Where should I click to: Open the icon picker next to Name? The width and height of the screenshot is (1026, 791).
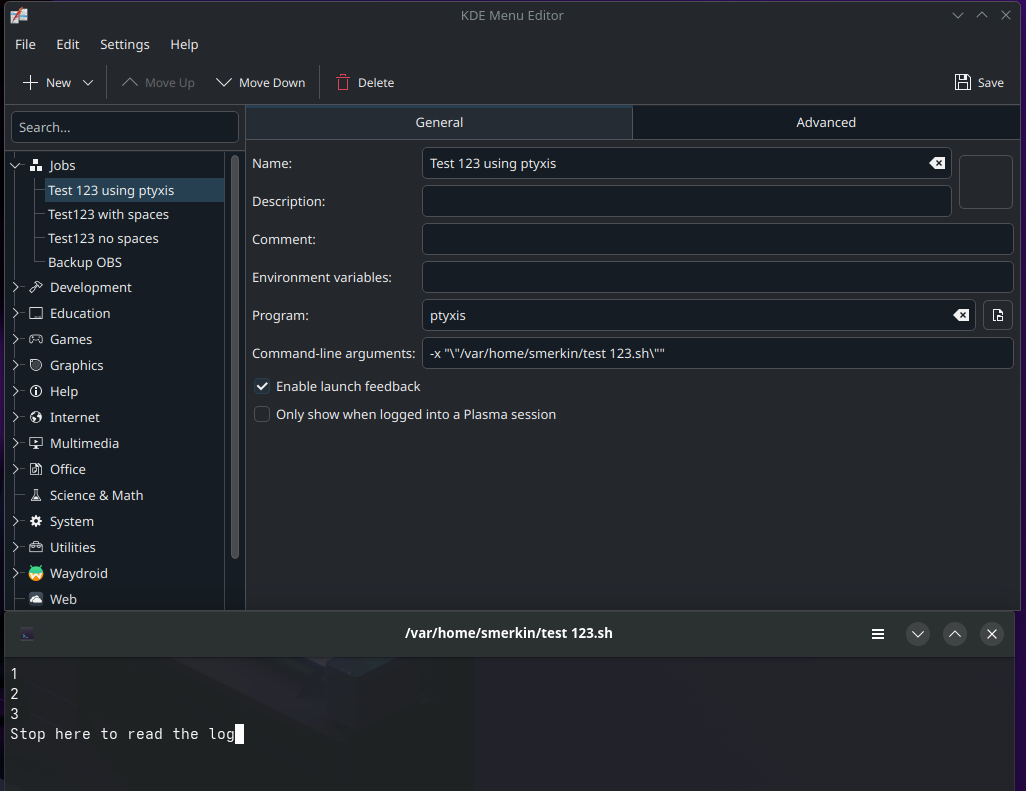pyautogui.click(x=985, y=181)
